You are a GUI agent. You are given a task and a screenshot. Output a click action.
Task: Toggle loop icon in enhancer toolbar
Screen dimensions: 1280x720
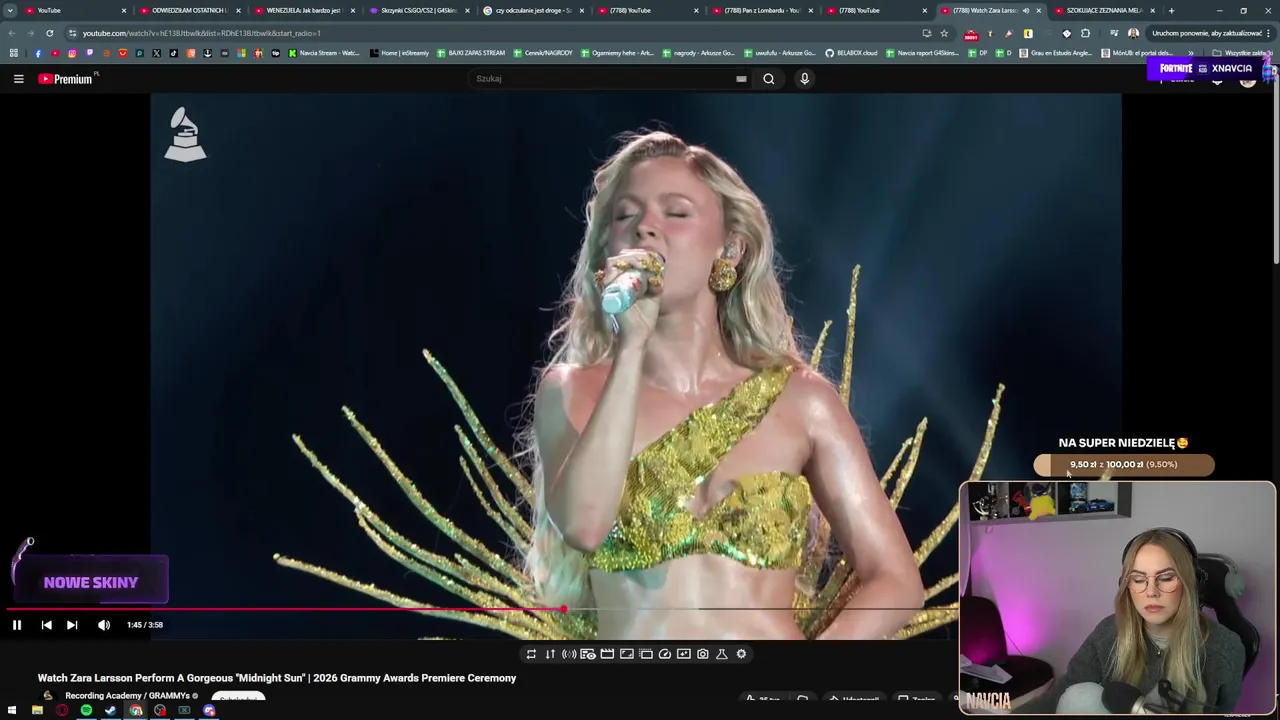tap(531, 654)
